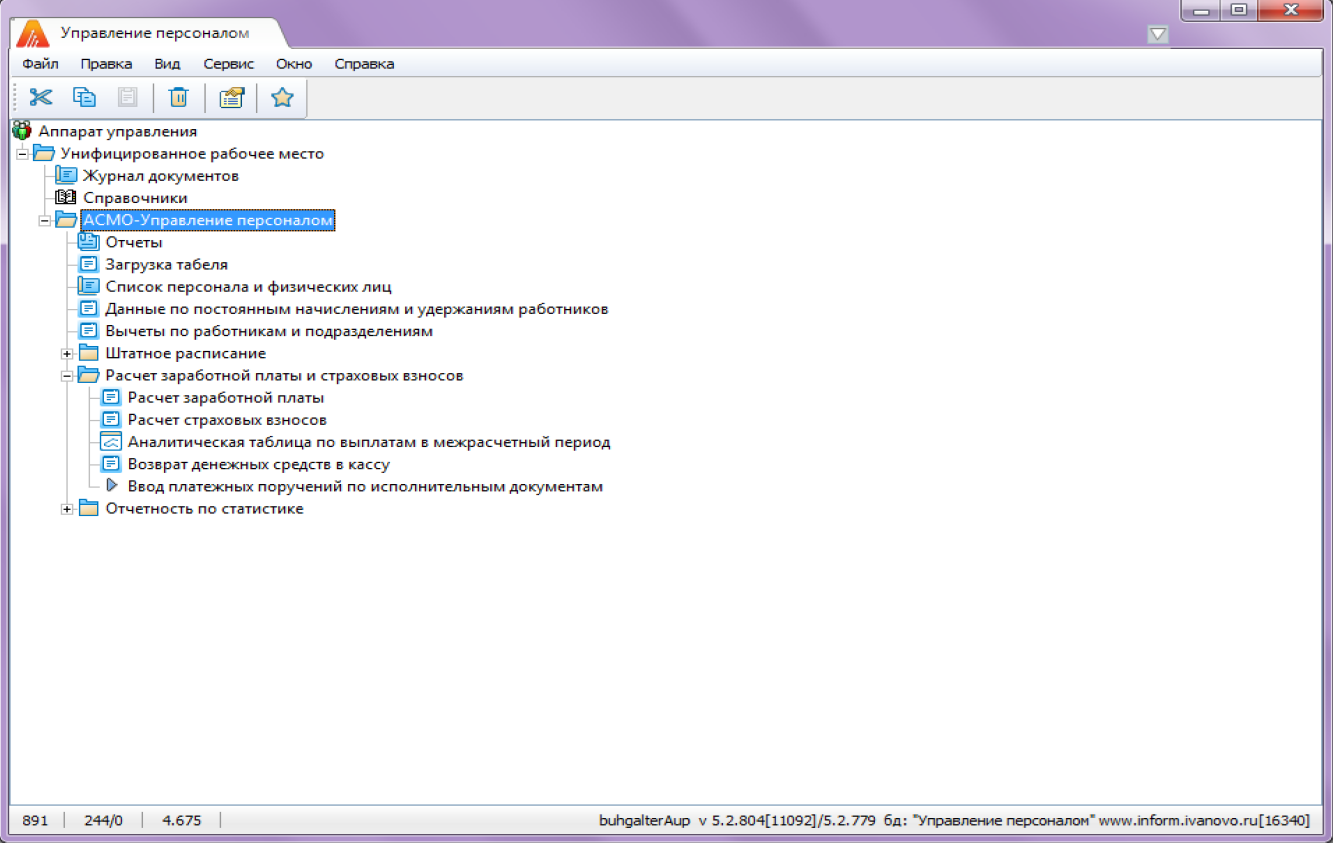Select the Журнал документов label

(160, 175)
